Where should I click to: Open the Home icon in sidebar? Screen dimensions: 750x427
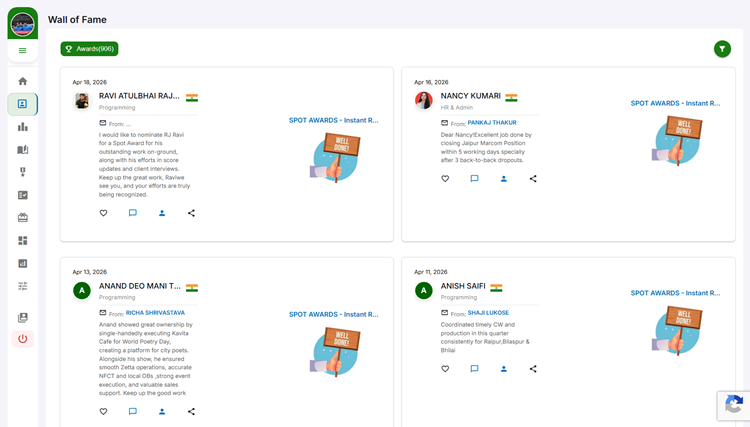point(22,81)
